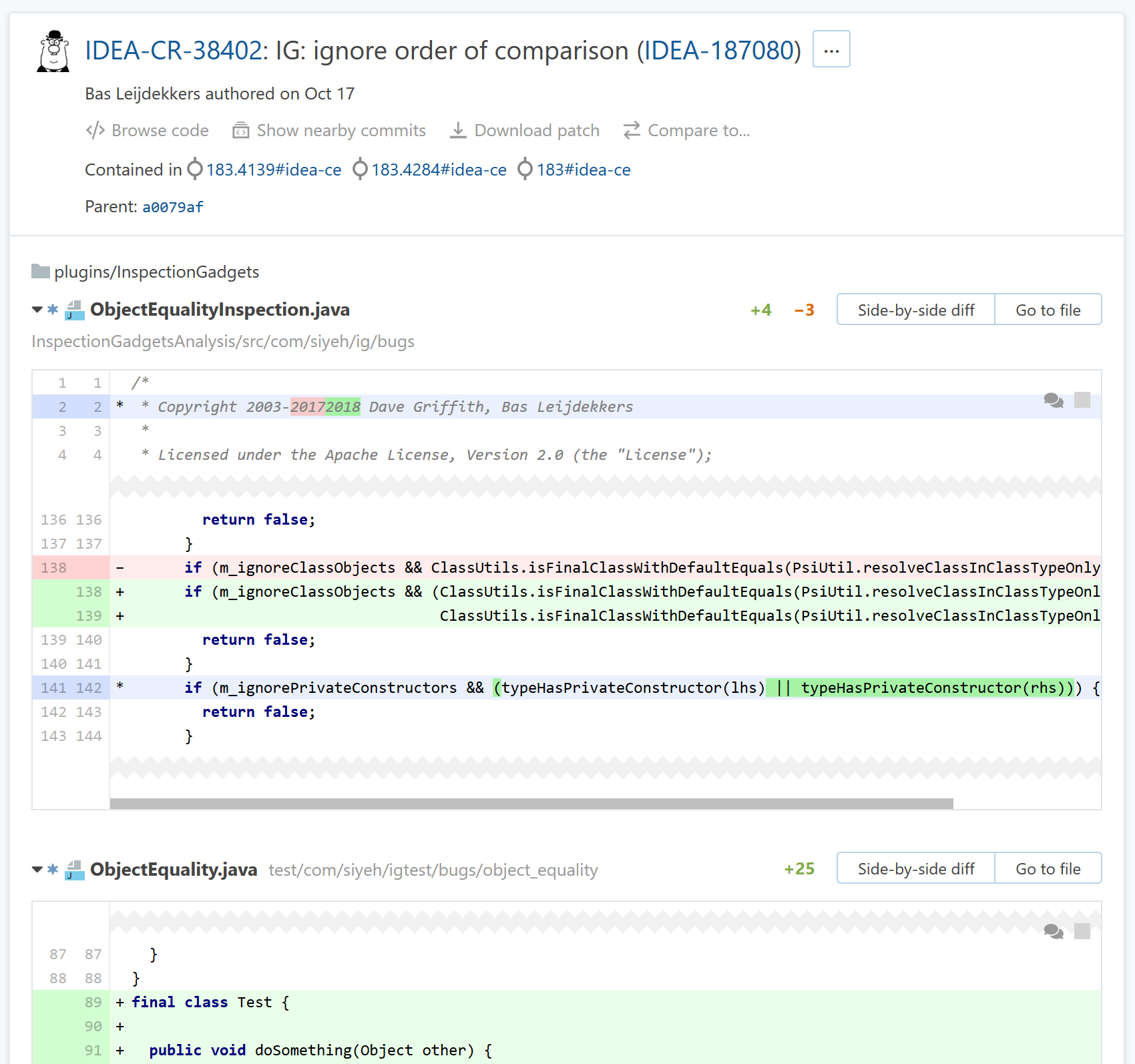Screen dimensions: 1135x1064
Task: Open Show nearby commits
Action: tap(328, 130)
